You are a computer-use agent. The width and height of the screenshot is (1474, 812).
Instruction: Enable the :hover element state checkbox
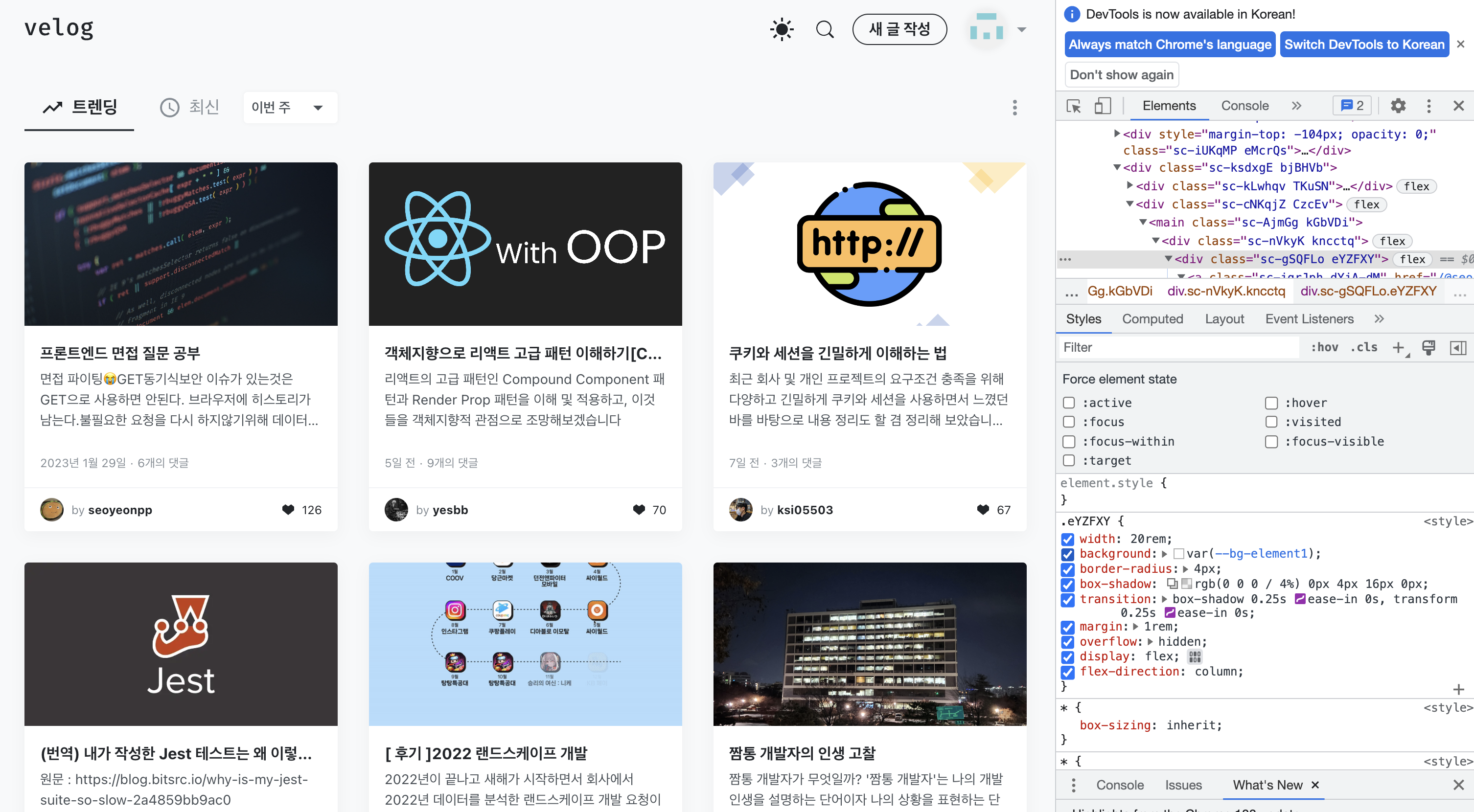pos(1271,403)
